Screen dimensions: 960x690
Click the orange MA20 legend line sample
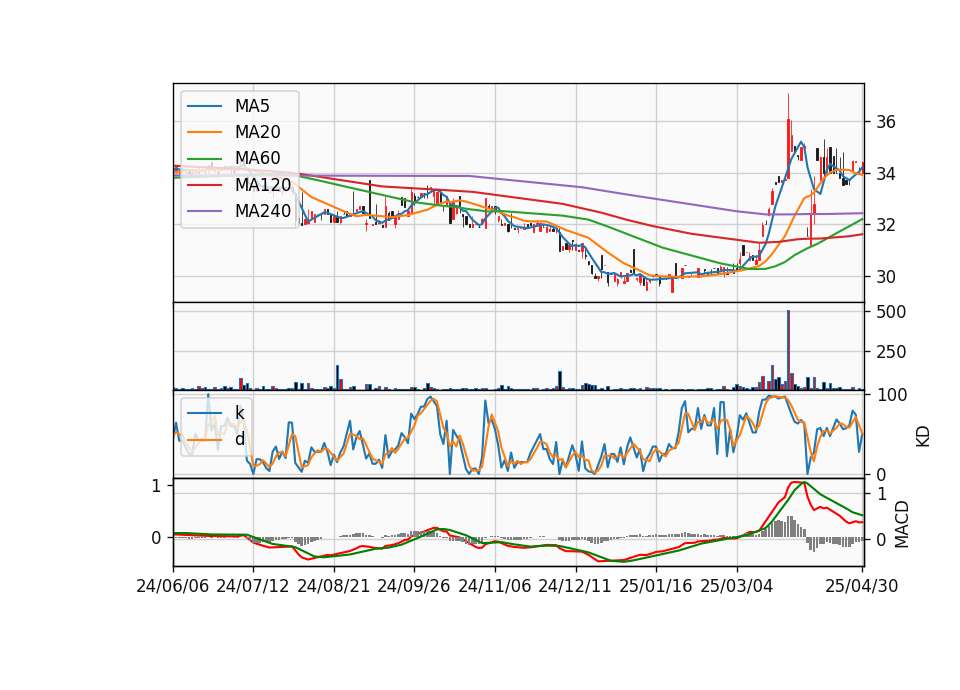pos(204,132)
